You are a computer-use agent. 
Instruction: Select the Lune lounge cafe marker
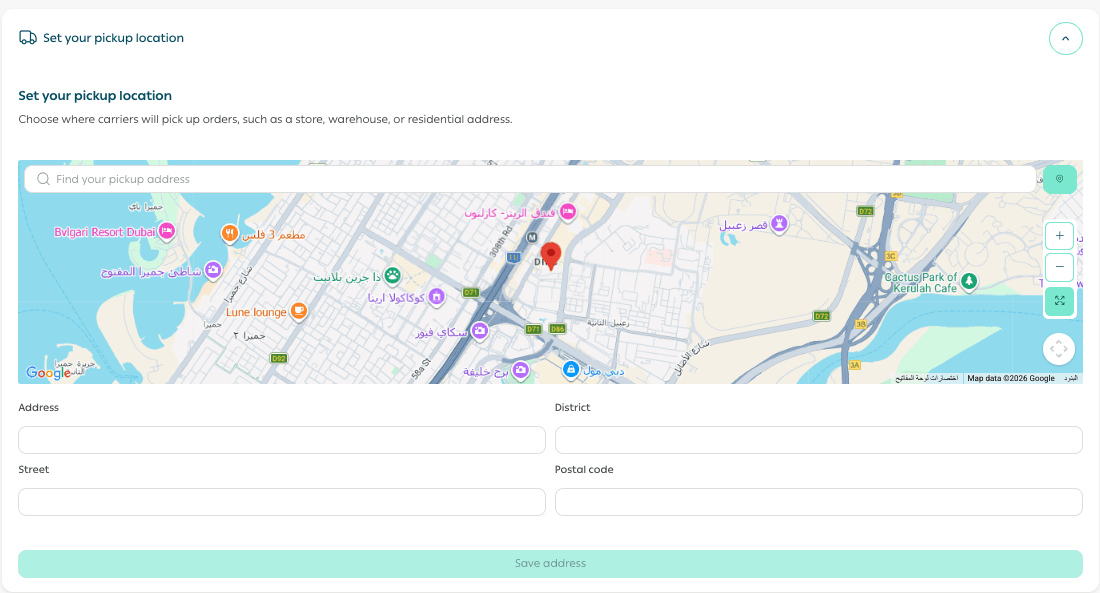(298, 312)
